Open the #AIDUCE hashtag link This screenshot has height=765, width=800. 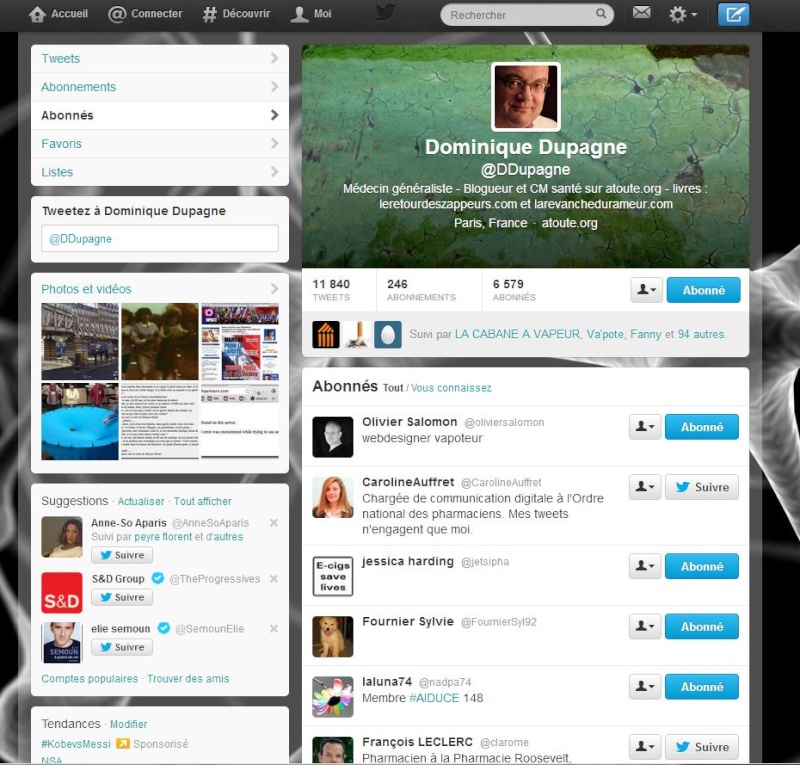(434, 698)
